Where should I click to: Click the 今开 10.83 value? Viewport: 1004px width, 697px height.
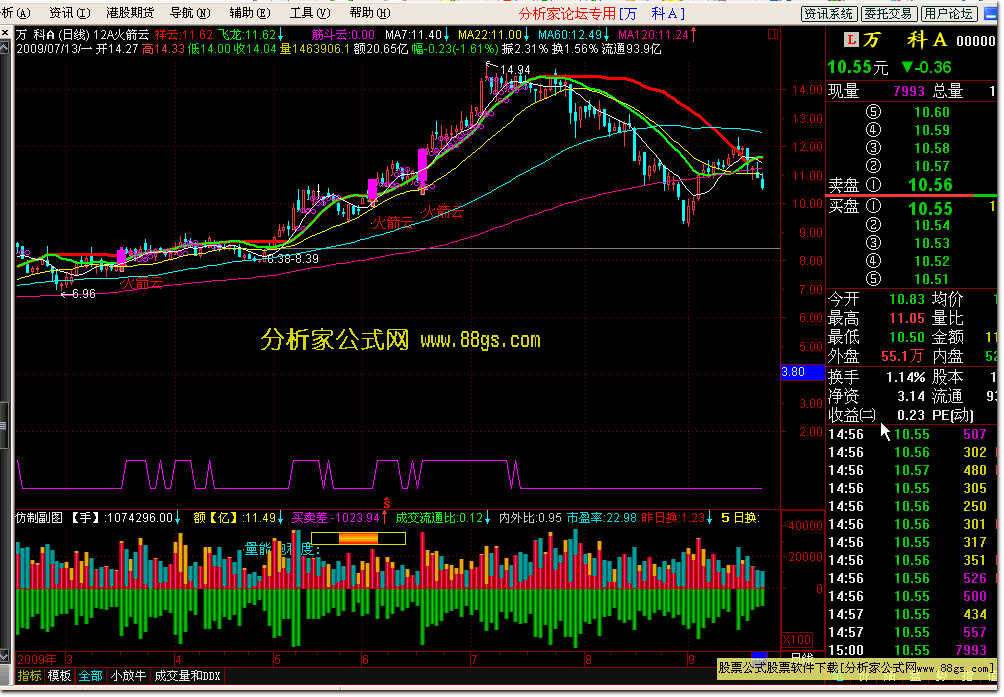tap(907, 299)
